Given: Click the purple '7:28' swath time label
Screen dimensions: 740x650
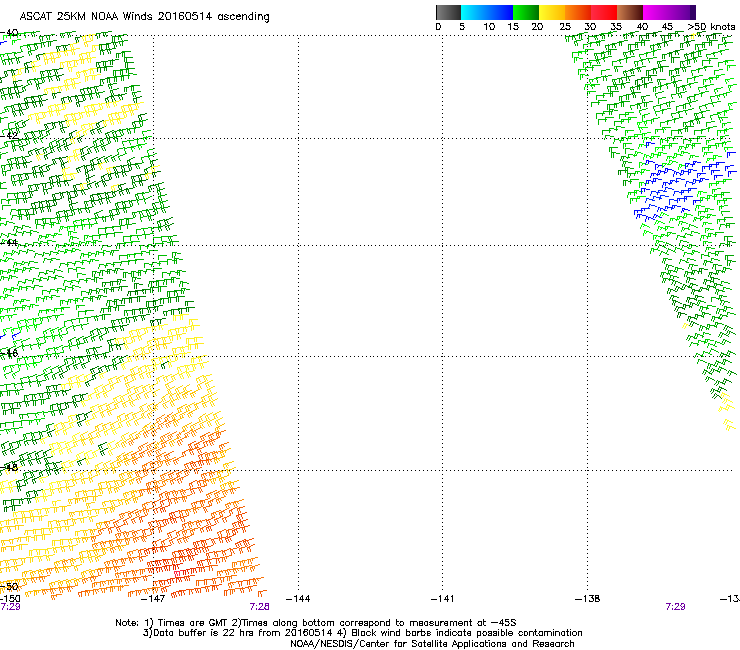Looking at the screenshot, I should [x=260, y=607].
